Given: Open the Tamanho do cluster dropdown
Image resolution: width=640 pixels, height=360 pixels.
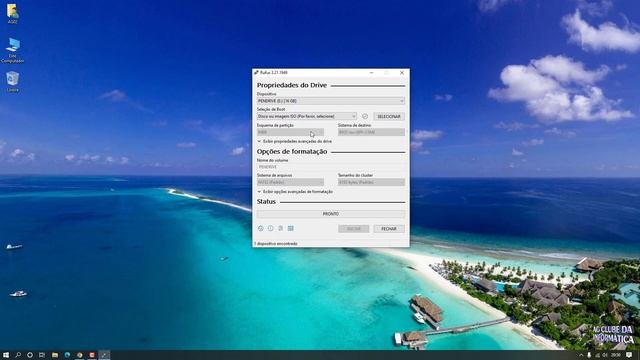Looking at the screenshot, I should click(371, 182).
